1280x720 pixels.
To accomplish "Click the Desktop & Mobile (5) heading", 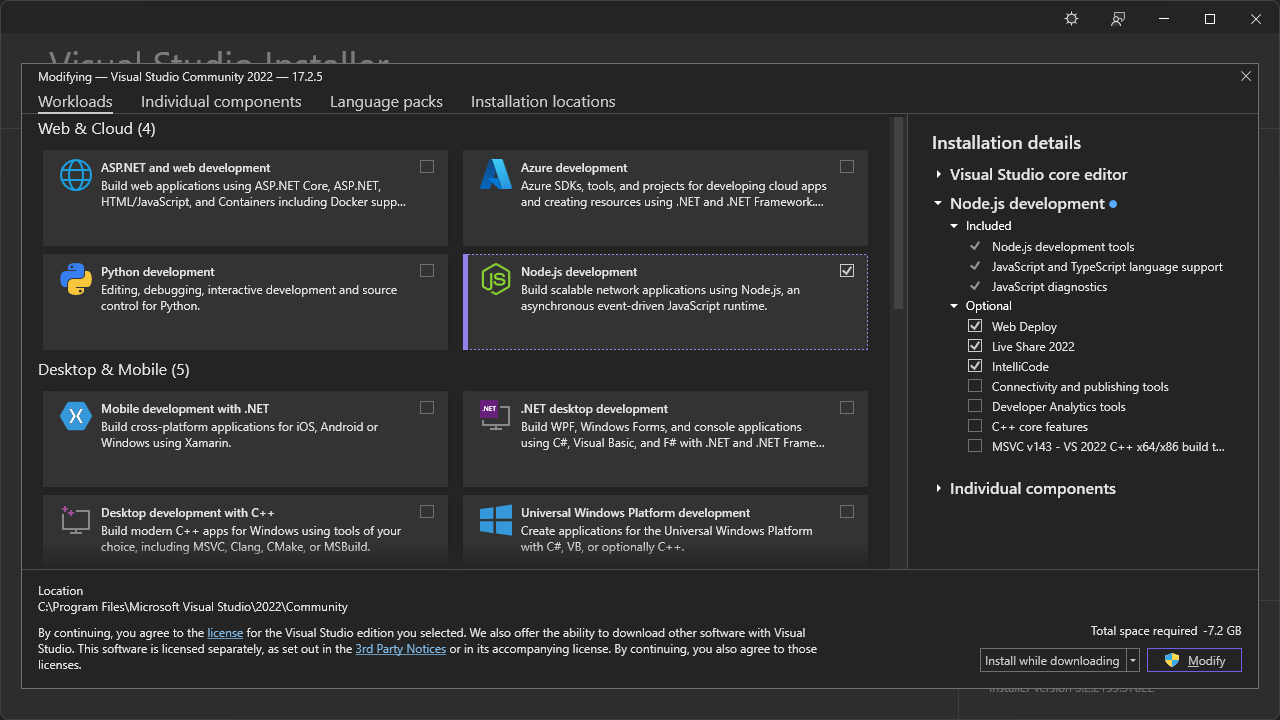I will pyautogui.click(x=114, y=369).
